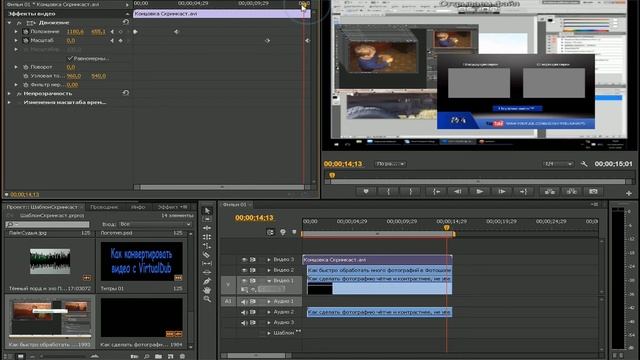This screenshot has width=640, height=360.
Task: Click Go to In point button
Action: 436,191
